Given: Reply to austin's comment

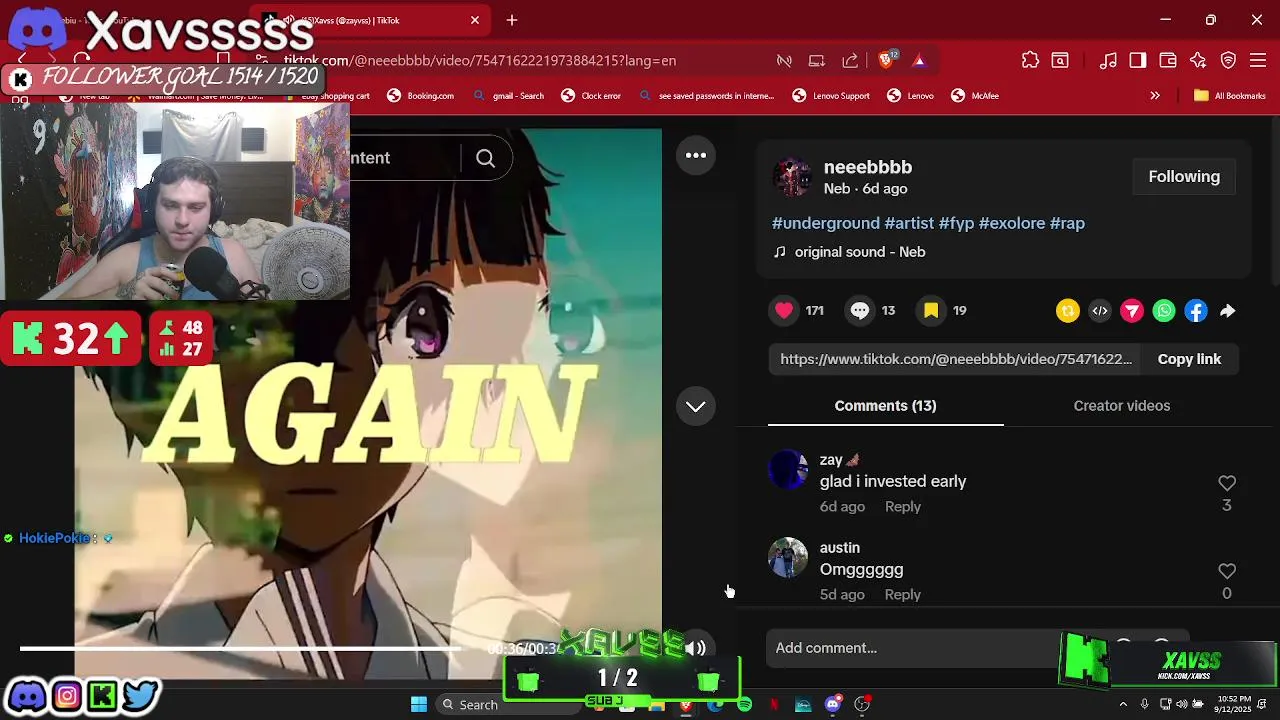Looking at the screenshot, I should (902, 595).
